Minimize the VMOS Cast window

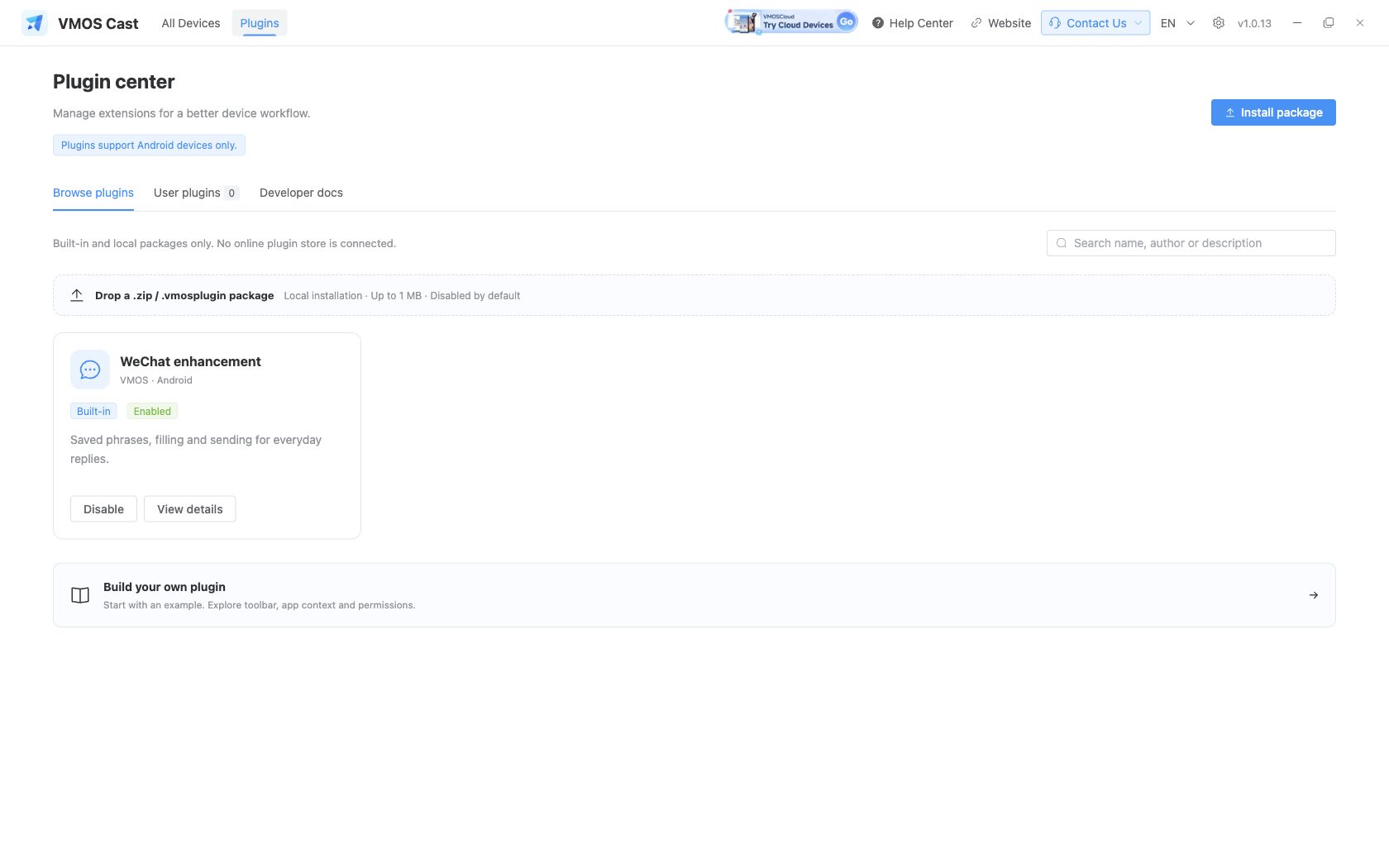point(1297,23)
